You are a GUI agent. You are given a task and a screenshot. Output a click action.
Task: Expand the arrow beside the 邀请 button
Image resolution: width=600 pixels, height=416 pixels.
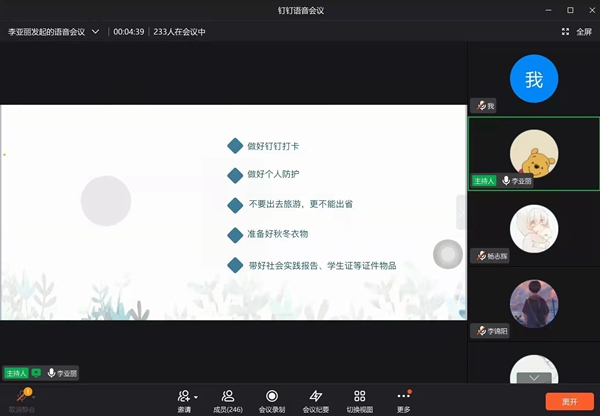196,397
